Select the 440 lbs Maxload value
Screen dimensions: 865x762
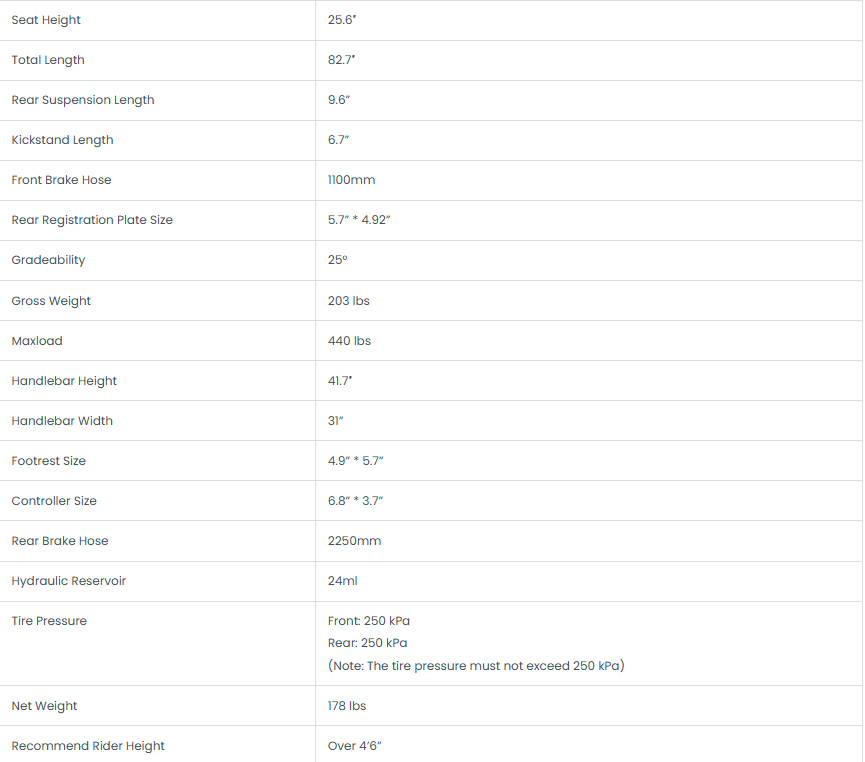click(x=349, y=341)
